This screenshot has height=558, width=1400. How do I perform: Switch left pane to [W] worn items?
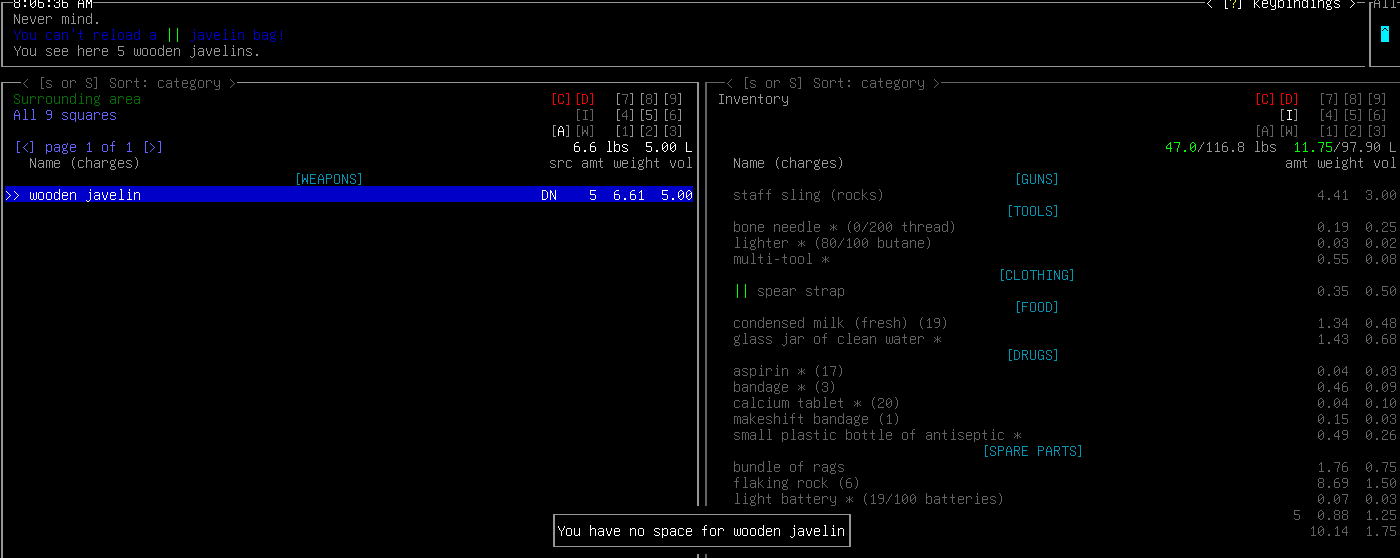pyautogui.click(x=585, y=131)
